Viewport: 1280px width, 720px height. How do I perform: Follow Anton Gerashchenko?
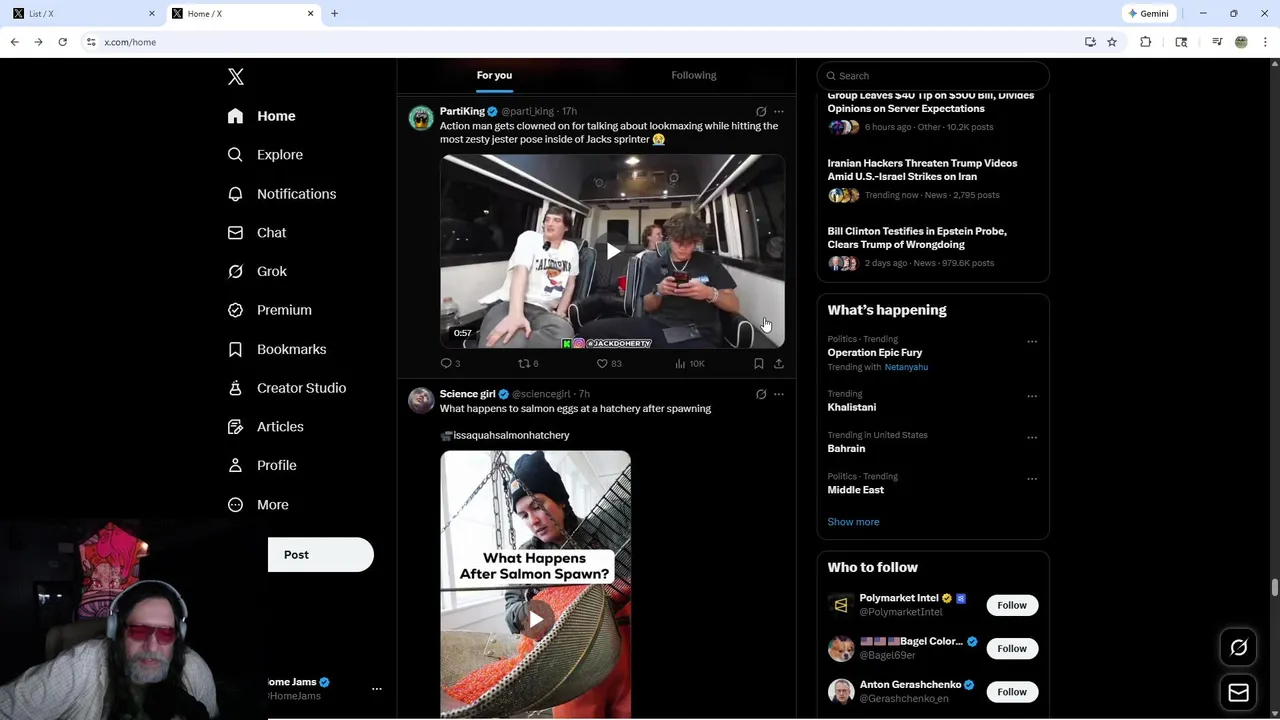tap(1012, 692)
